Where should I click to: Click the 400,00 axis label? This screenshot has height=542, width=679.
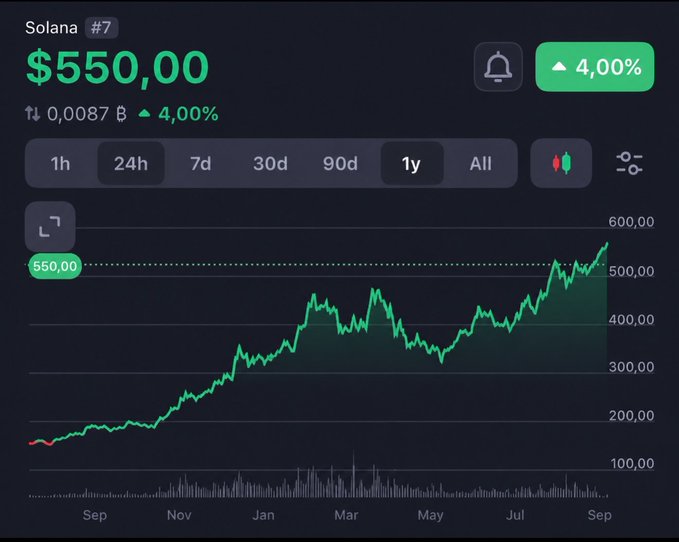point(631,319)
